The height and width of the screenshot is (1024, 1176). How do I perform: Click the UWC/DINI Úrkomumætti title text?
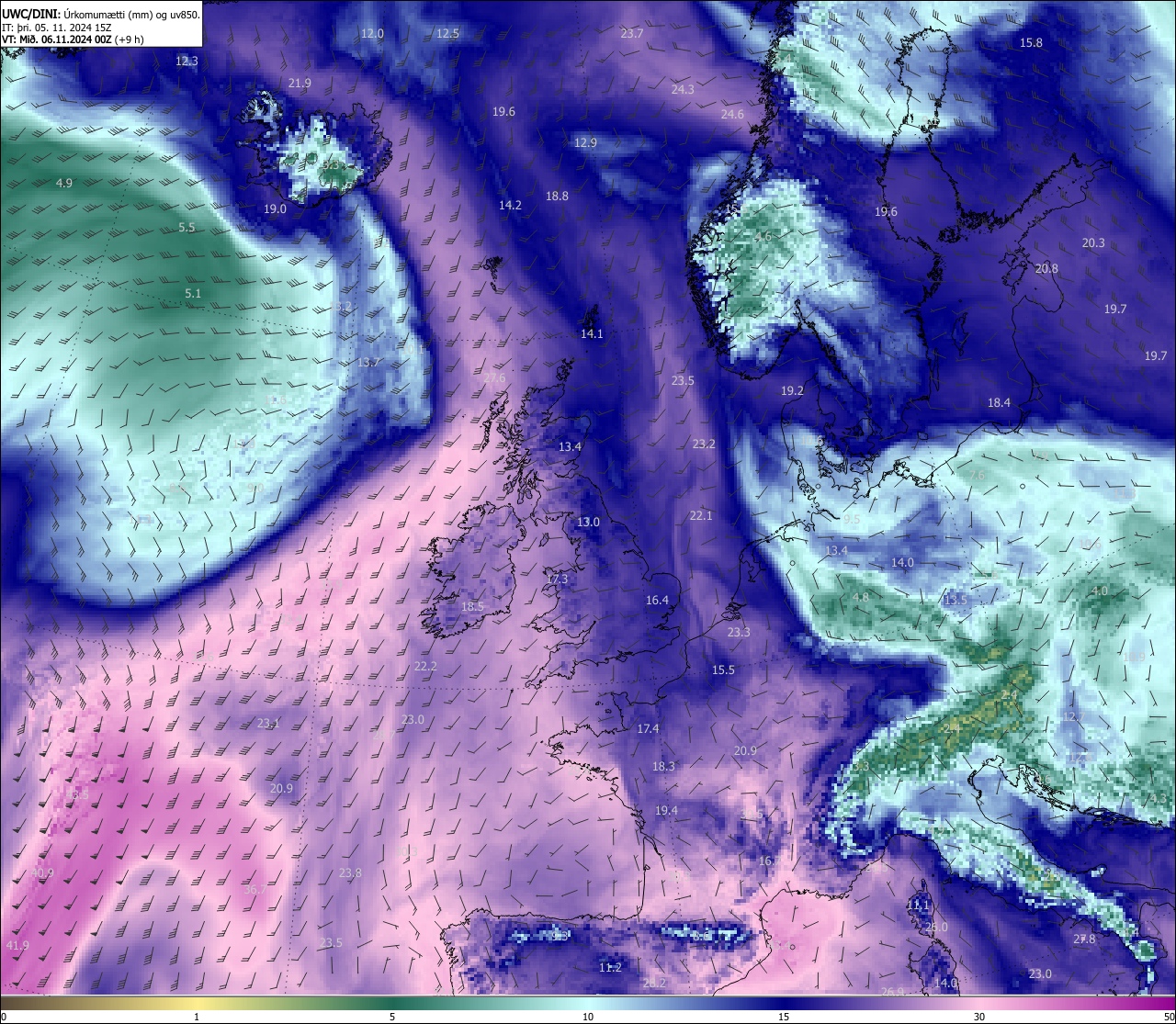click(x=101, y=14)
